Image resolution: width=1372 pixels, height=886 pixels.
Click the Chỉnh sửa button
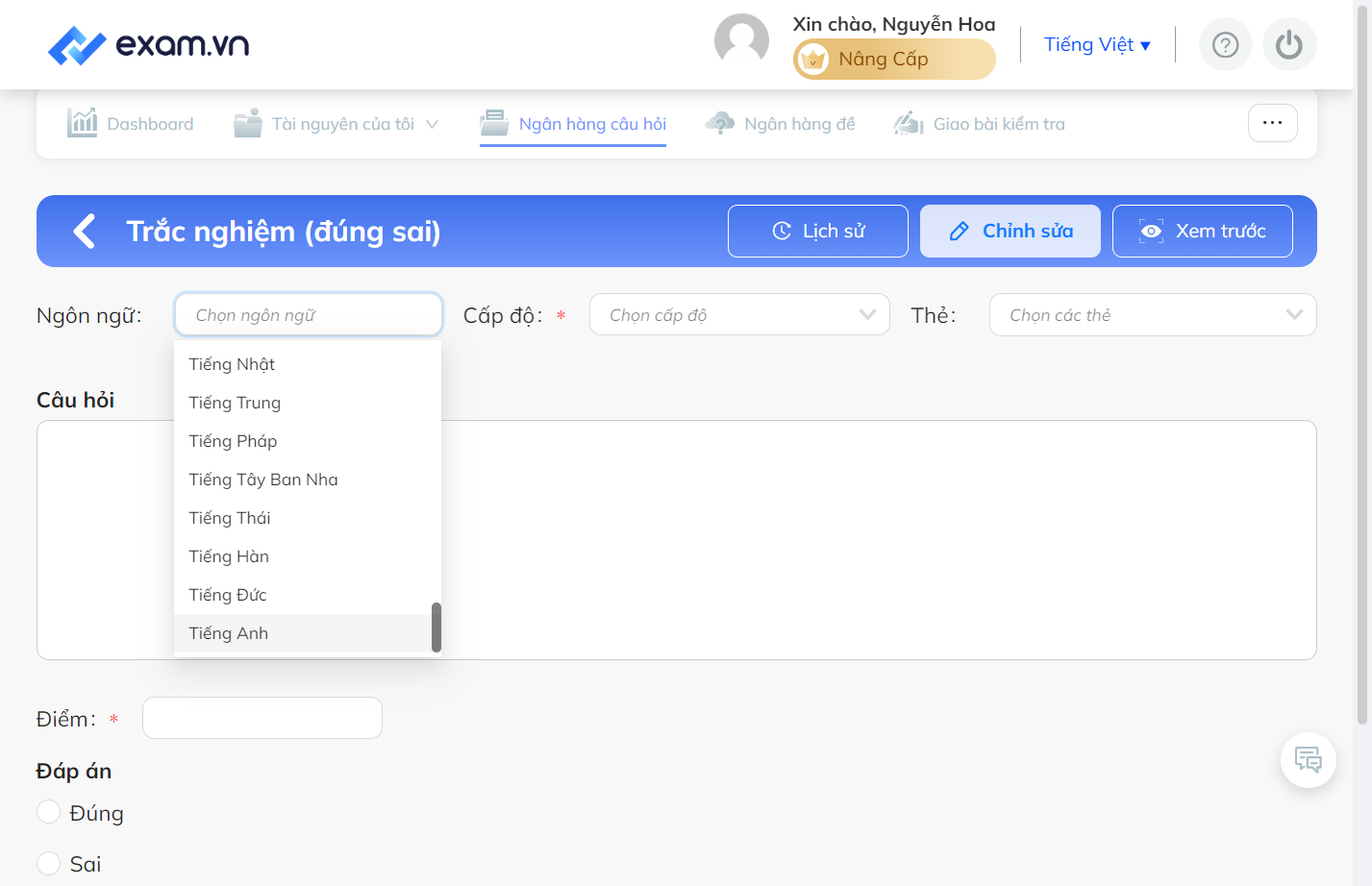[1010, 231]
